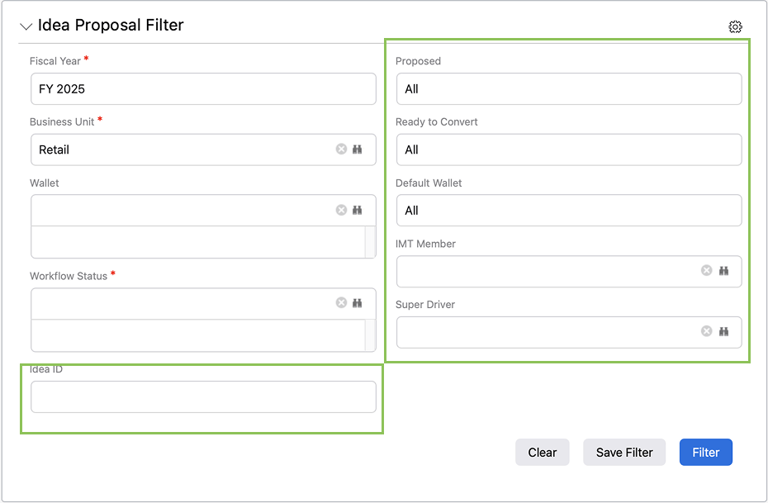
Task: Open Workflow Status lookup binoculars
Action: 357,302
